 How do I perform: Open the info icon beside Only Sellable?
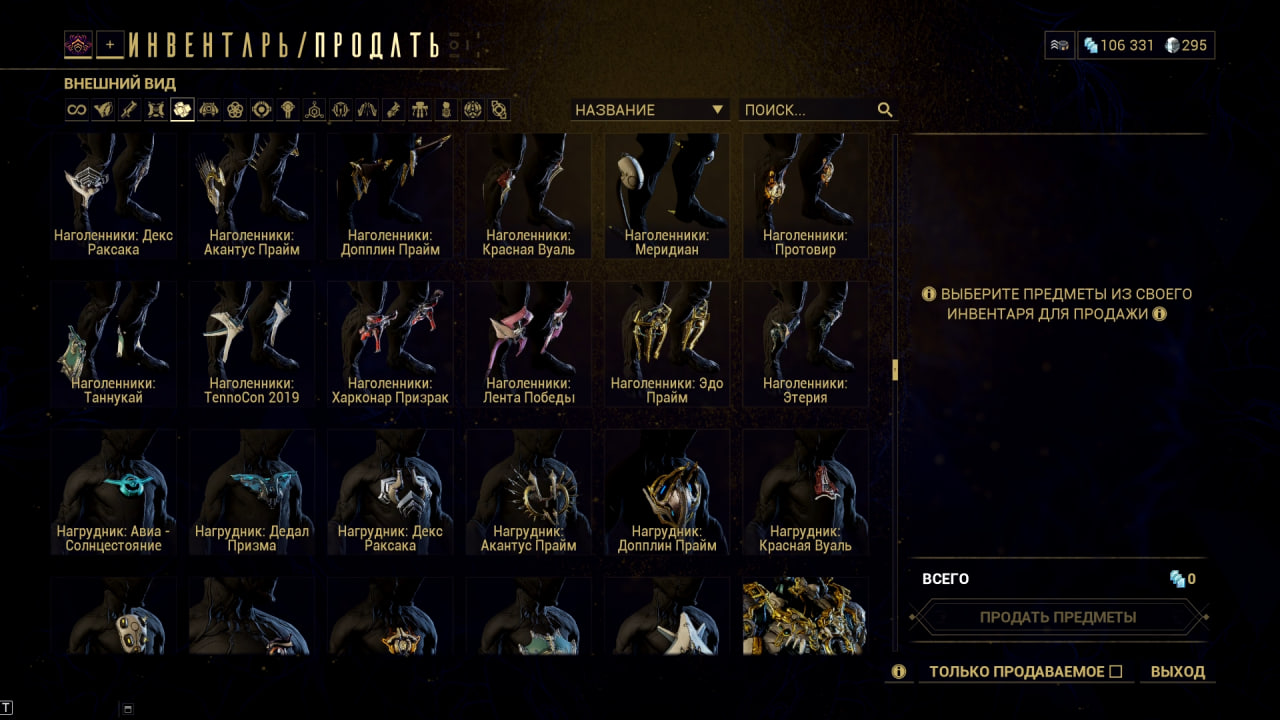(898, 672)
